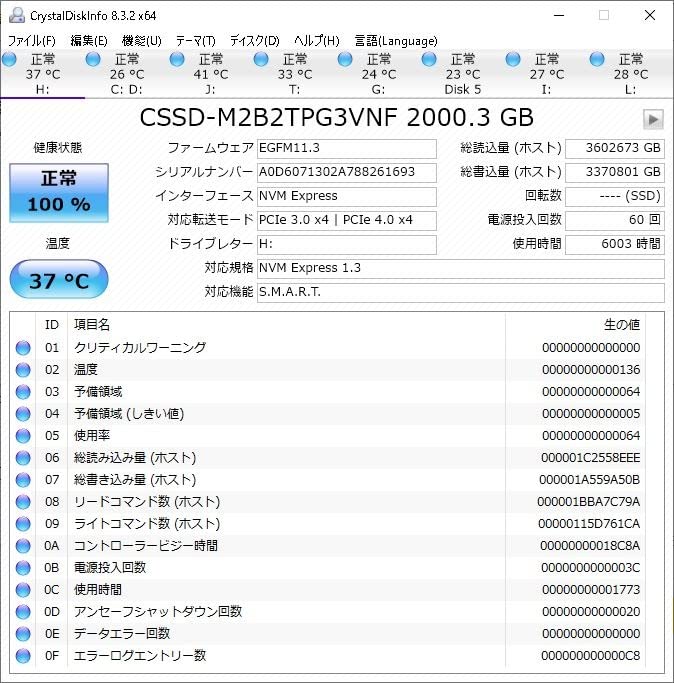Select the L: disk status orb
The image size is (674, 683).
click(597, 60)
